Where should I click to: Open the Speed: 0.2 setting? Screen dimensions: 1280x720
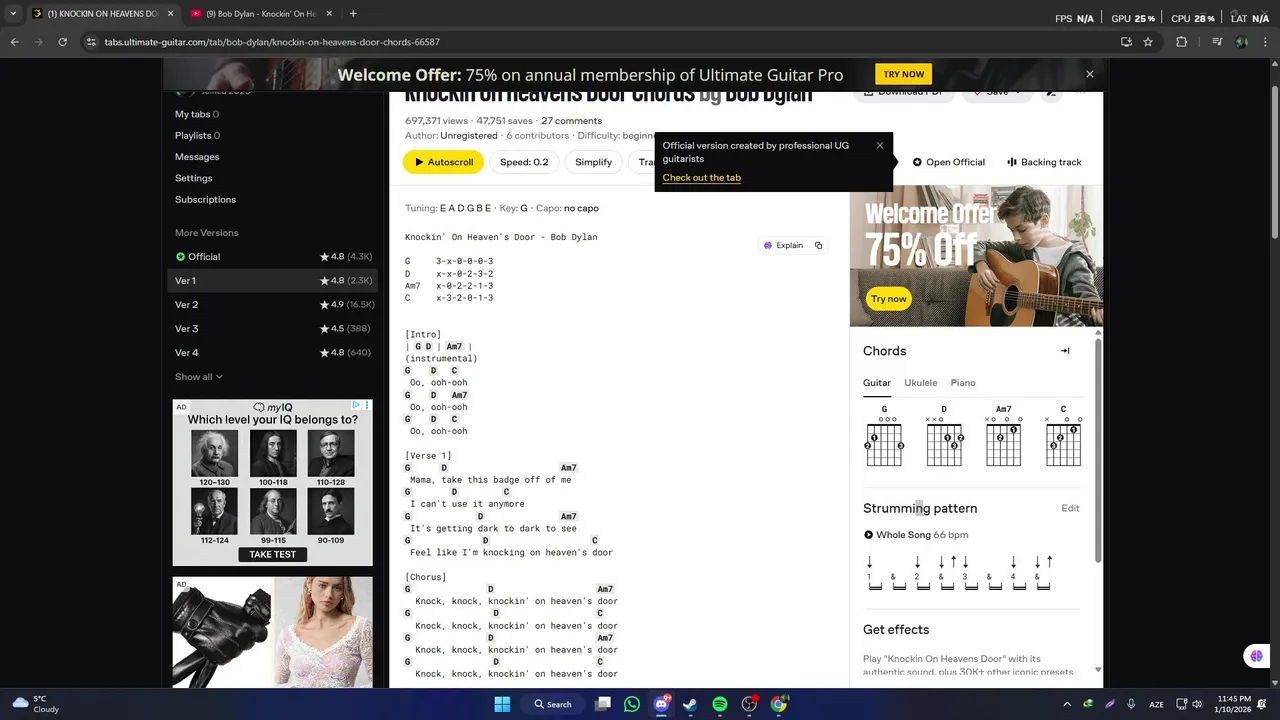pos(524,162)
